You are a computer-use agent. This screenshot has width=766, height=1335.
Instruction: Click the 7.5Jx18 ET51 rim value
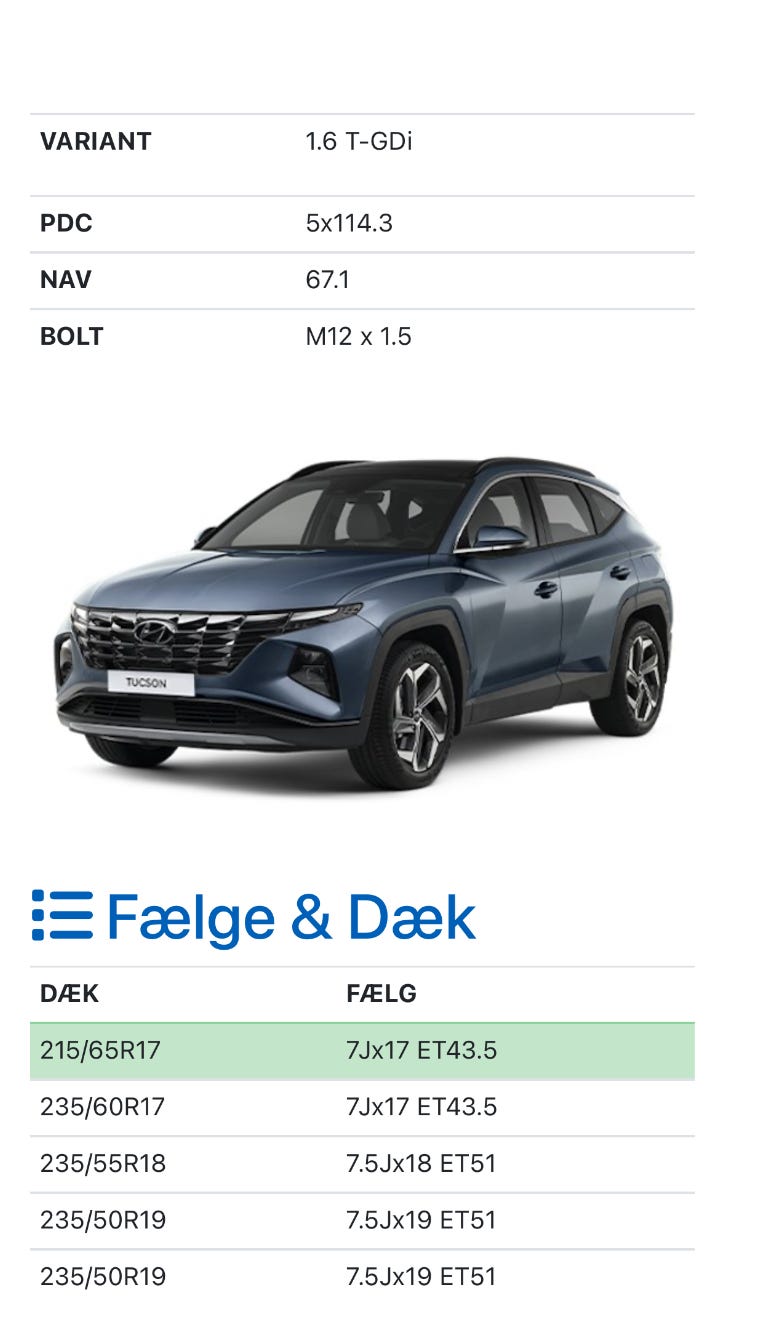click(x=421, y=1164)
